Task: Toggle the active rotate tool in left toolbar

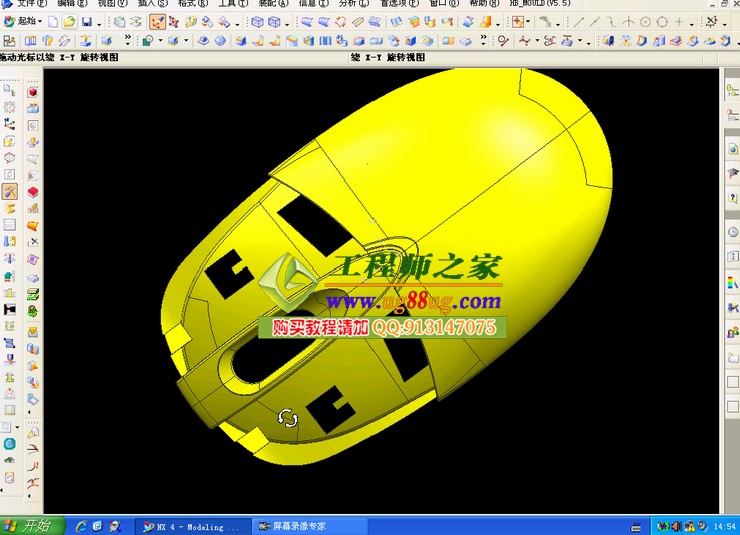Action: point(10,191)
